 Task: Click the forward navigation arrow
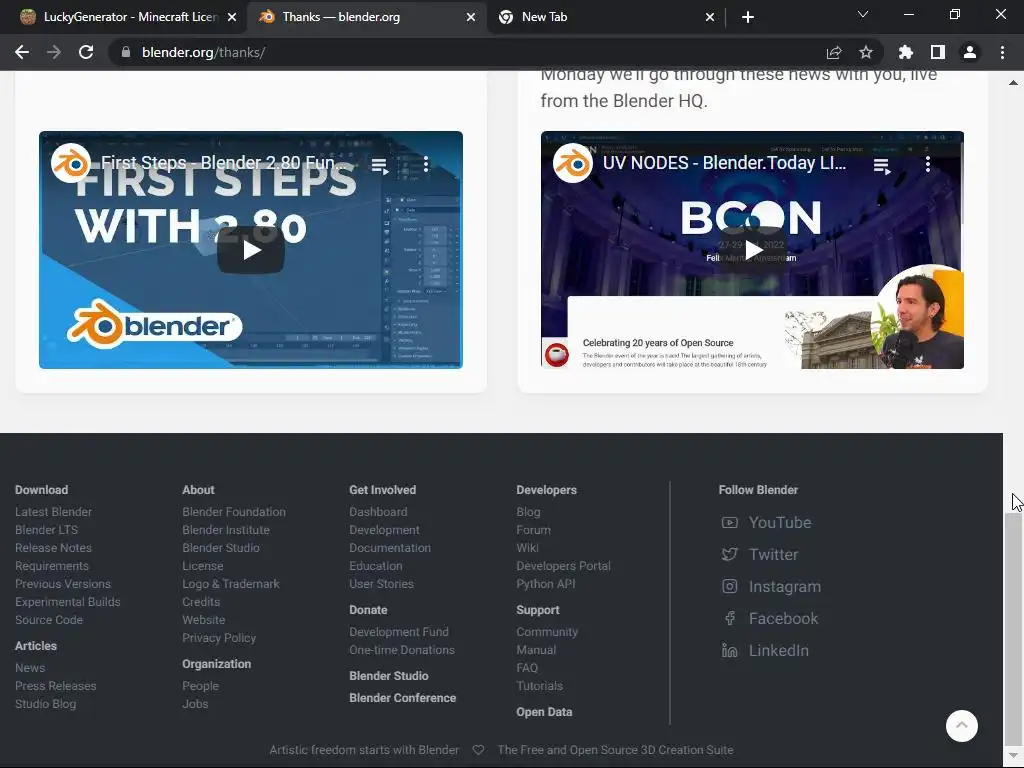pos(54,52)
